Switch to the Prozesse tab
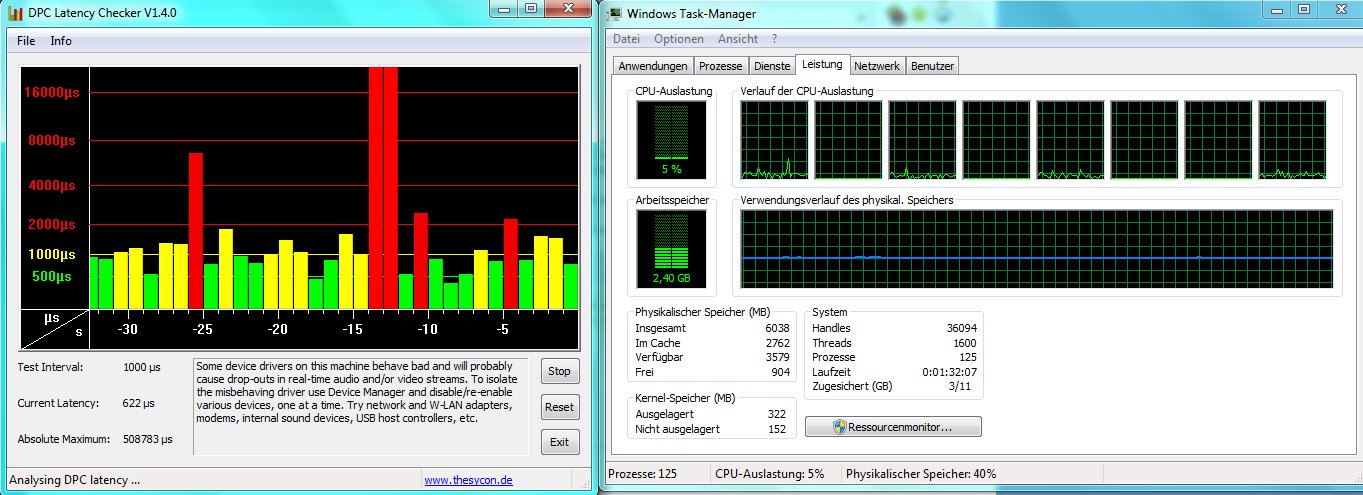 pyautogui.click(x=721, y=66)
